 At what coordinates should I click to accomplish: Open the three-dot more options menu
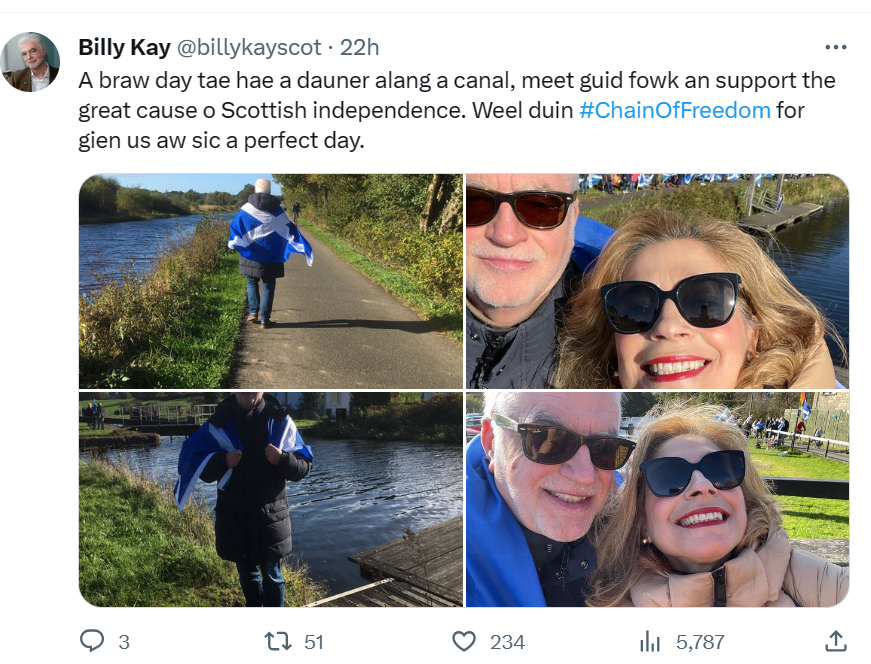[x=835, y=47]
